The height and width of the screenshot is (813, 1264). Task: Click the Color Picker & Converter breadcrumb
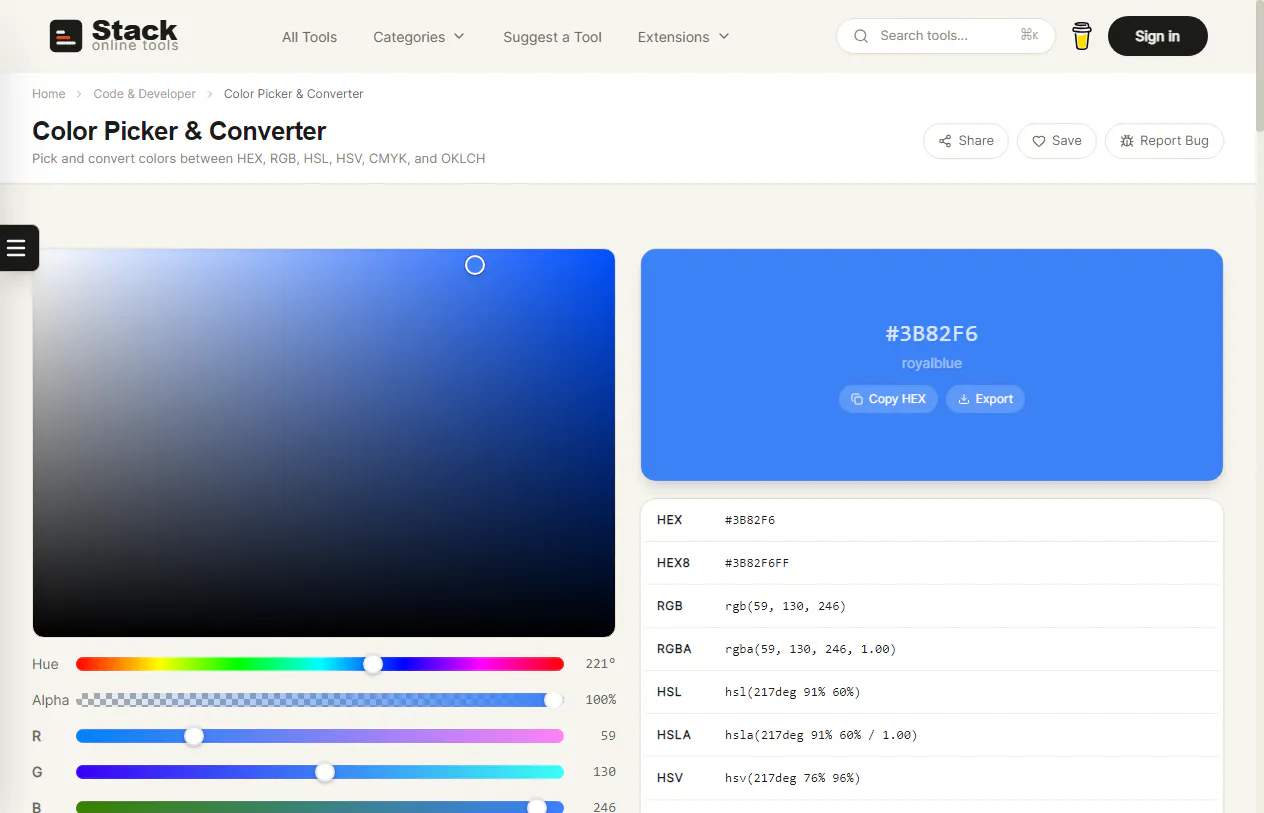tap(293, 94)
